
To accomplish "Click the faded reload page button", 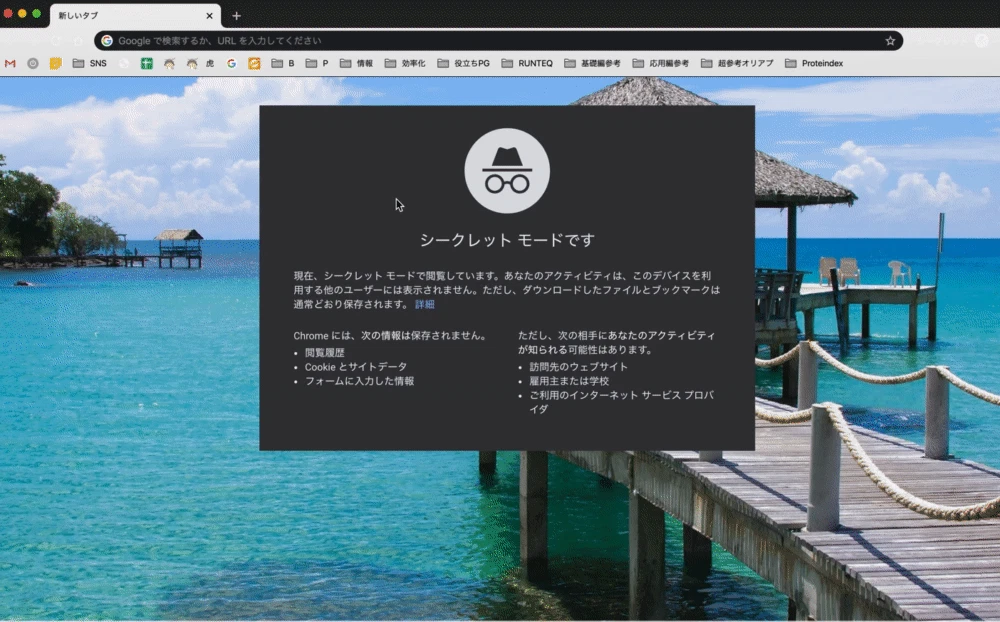I will point(56,41).
